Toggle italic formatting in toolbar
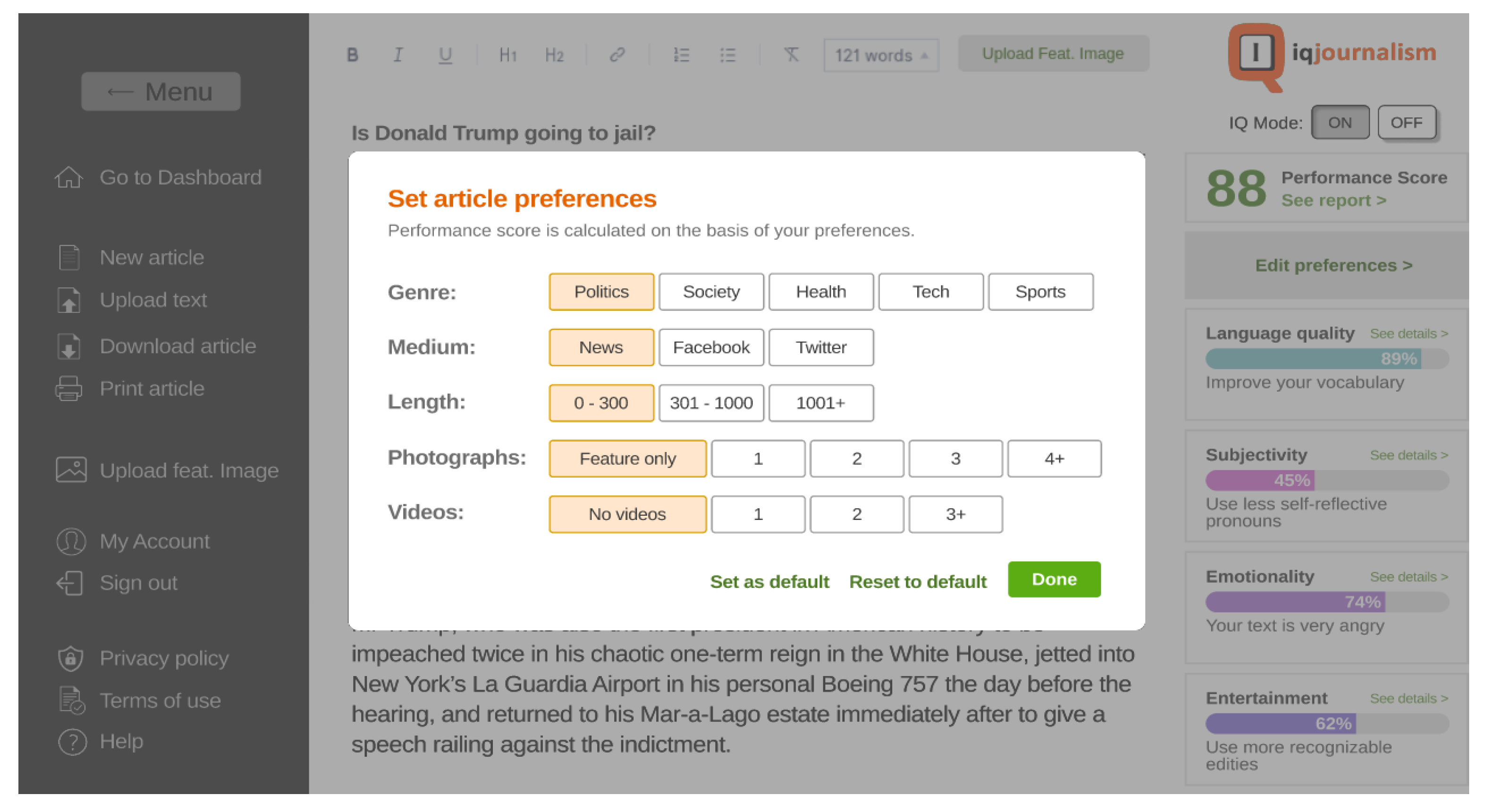Image resolution: width=1489 pixels, height=812 pixels. [x=398, y=55]
